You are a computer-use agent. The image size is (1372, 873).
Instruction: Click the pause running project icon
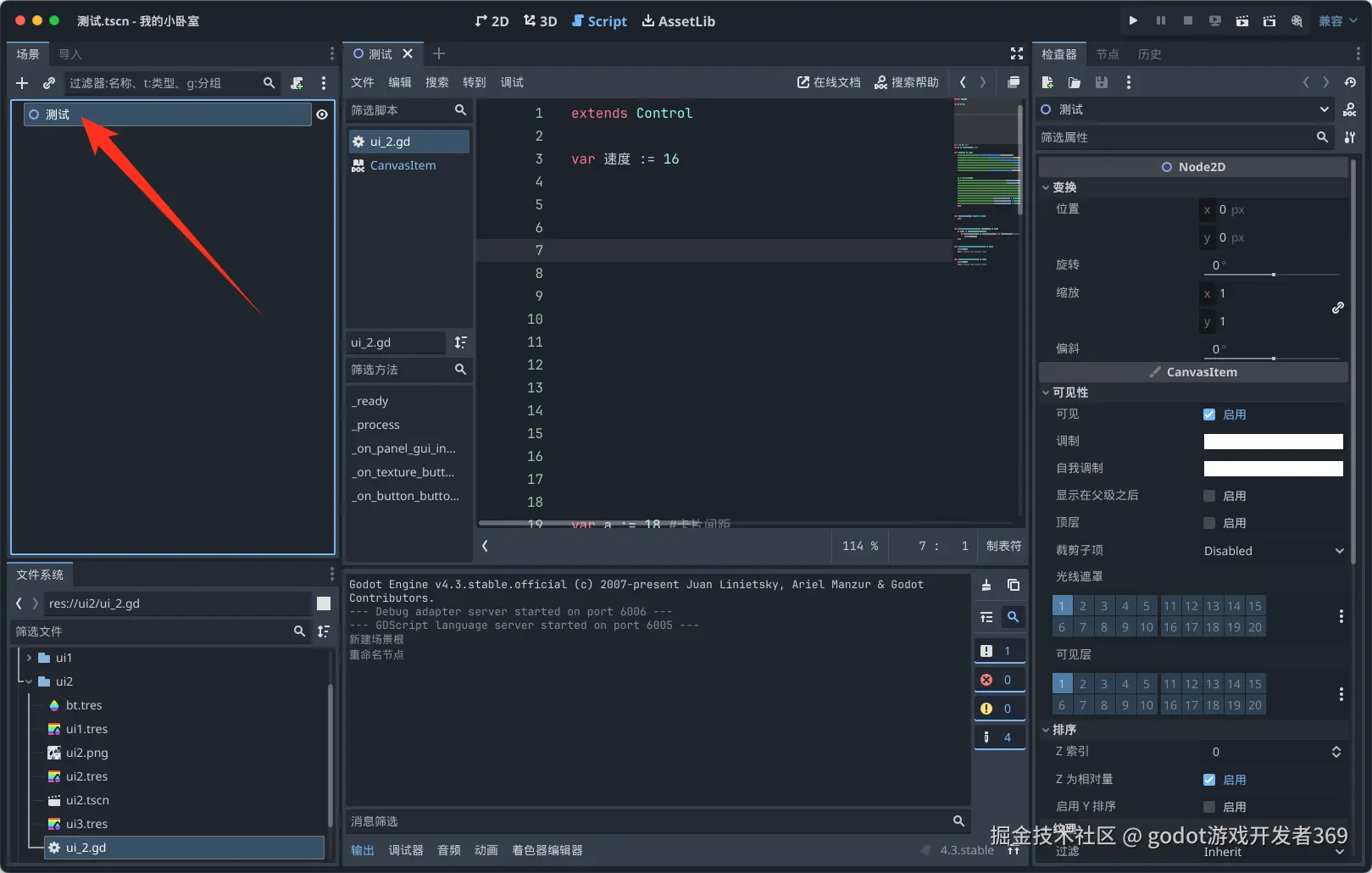coord(1160,20)
